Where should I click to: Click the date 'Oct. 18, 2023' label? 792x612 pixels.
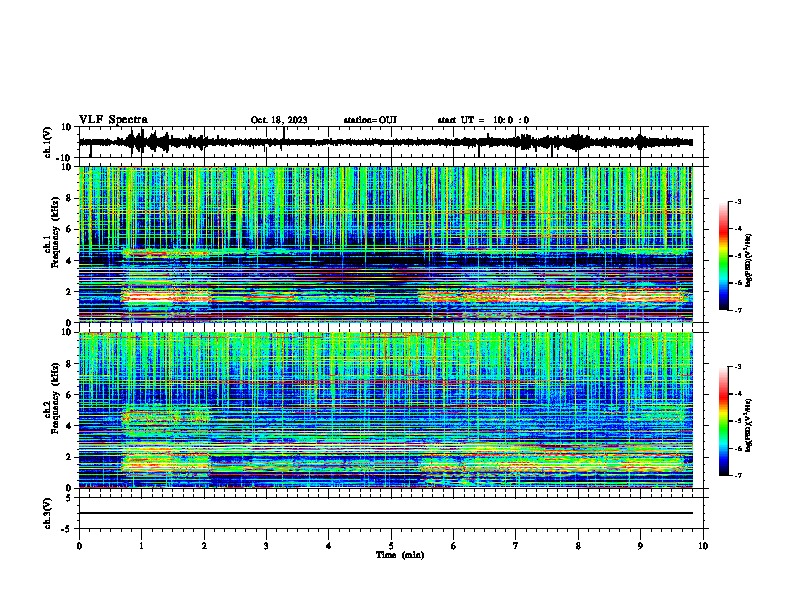click(279, 120)
